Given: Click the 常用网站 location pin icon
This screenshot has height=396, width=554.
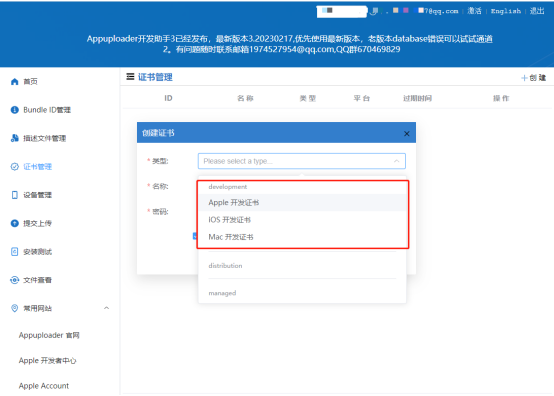Looking at the screenshot, I should click(x=14, y=308).
